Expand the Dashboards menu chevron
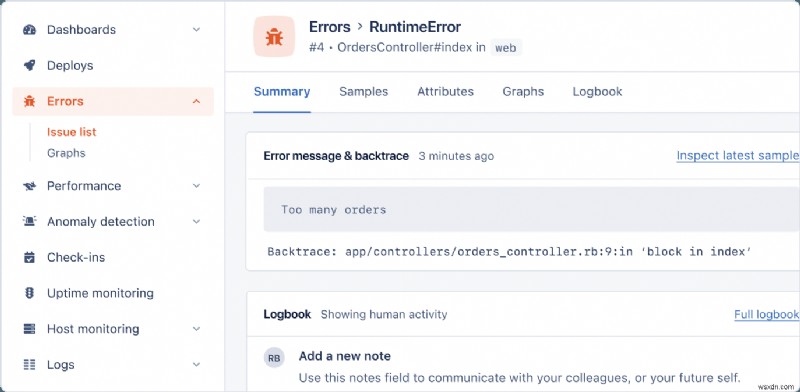Viewport: 800px width, 392px height. [196, 30]
